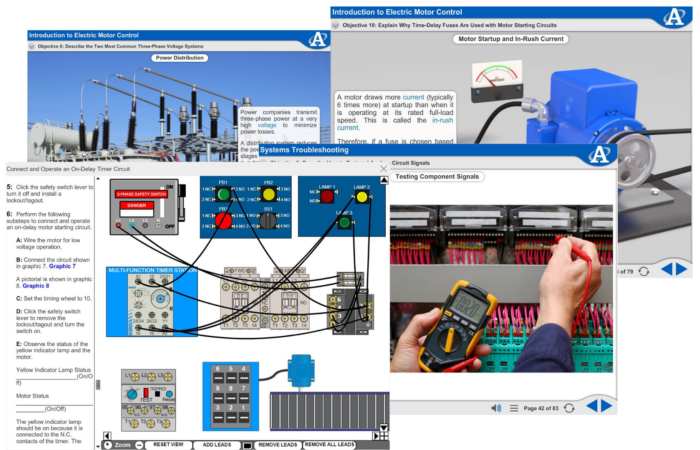700x450 pixels.
Task: Click Amatrol logo in the Power Distribution window
Action: point(318,40)
